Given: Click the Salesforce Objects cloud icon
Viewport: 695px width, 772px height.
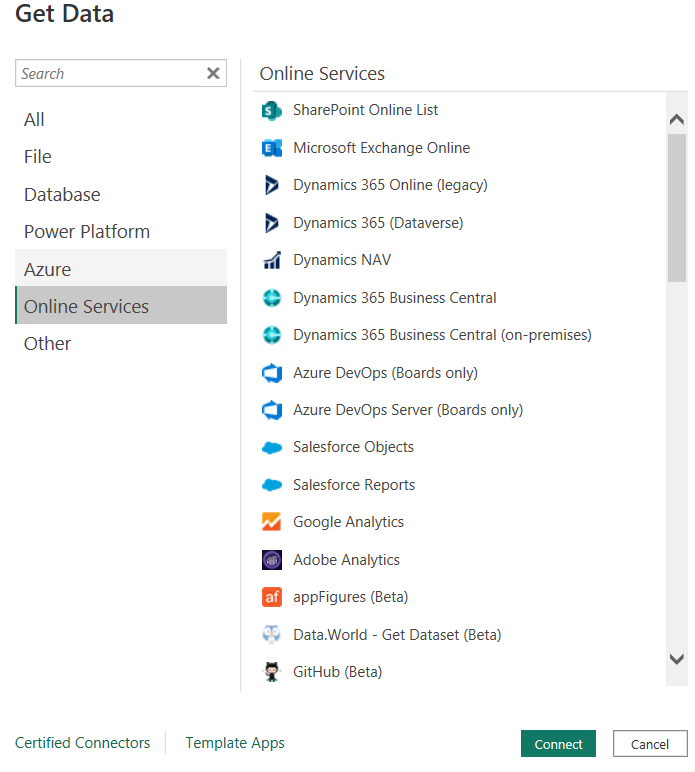Looking at the screenshot, I should [271, 448].
